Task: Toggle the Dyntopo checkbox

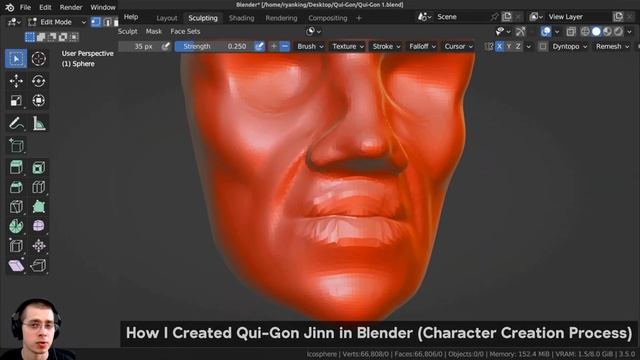Action: (x=542, y=47)
